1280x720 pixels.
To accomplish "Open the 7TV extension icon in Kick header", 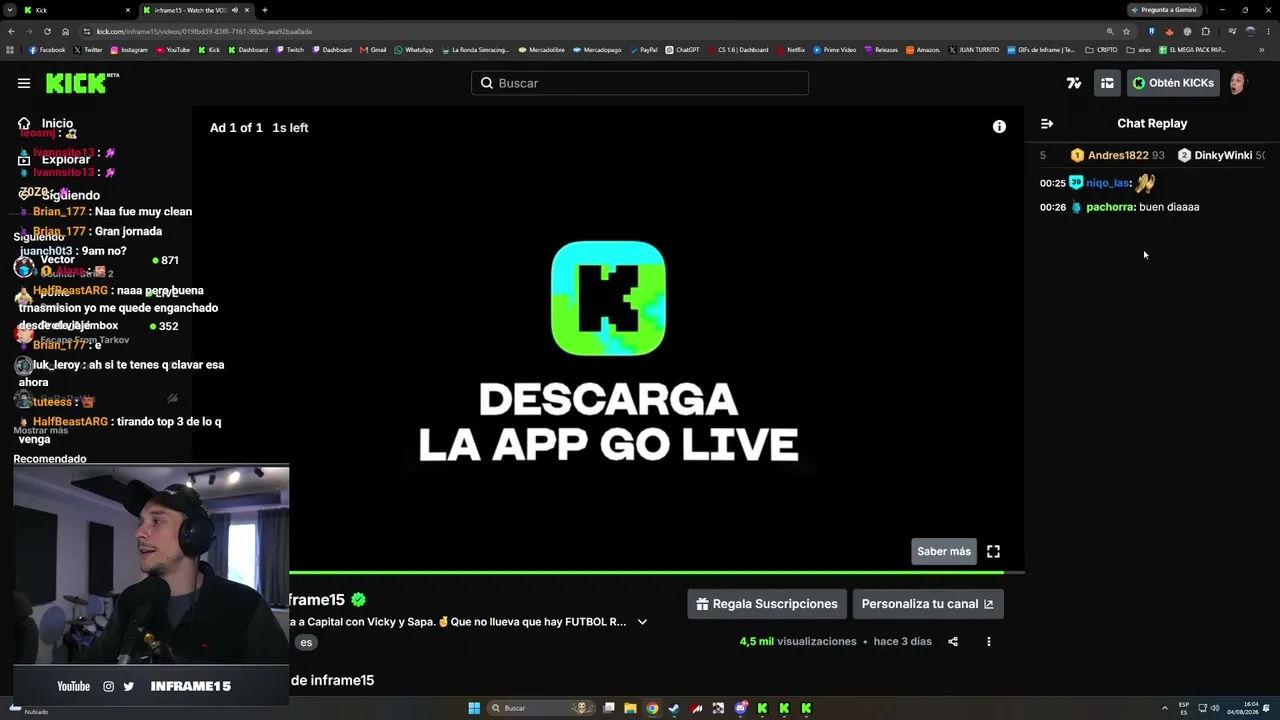I will point(1074,83).
